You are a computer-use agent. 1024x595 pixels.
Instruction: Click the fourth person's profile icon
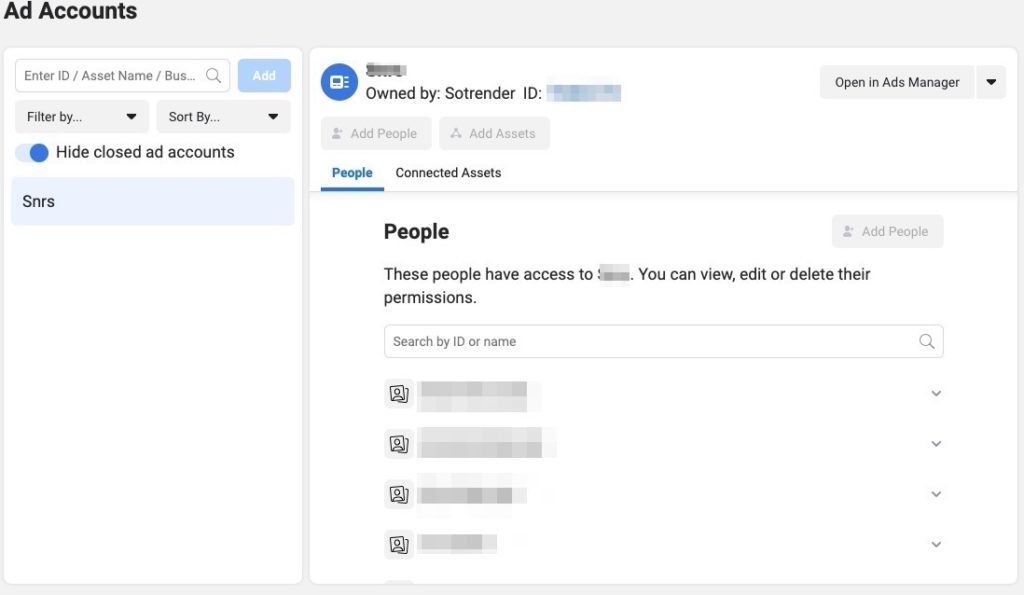pyautogui.click(x=399, y=544)
